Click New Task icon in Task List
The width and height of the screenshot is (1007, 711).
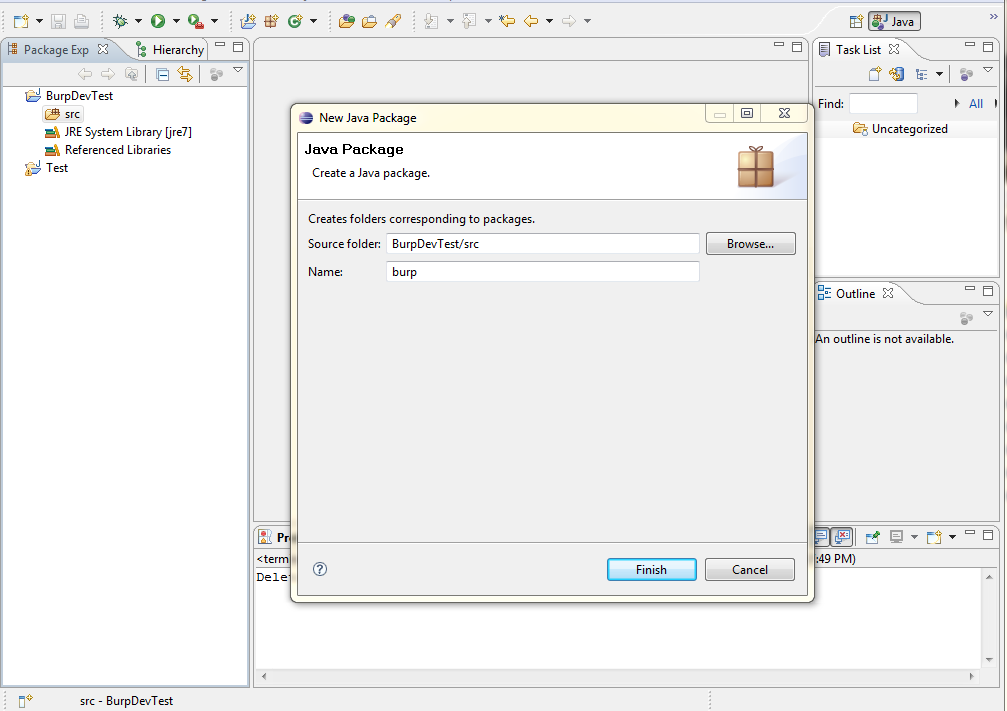click(x=875, y=75)
